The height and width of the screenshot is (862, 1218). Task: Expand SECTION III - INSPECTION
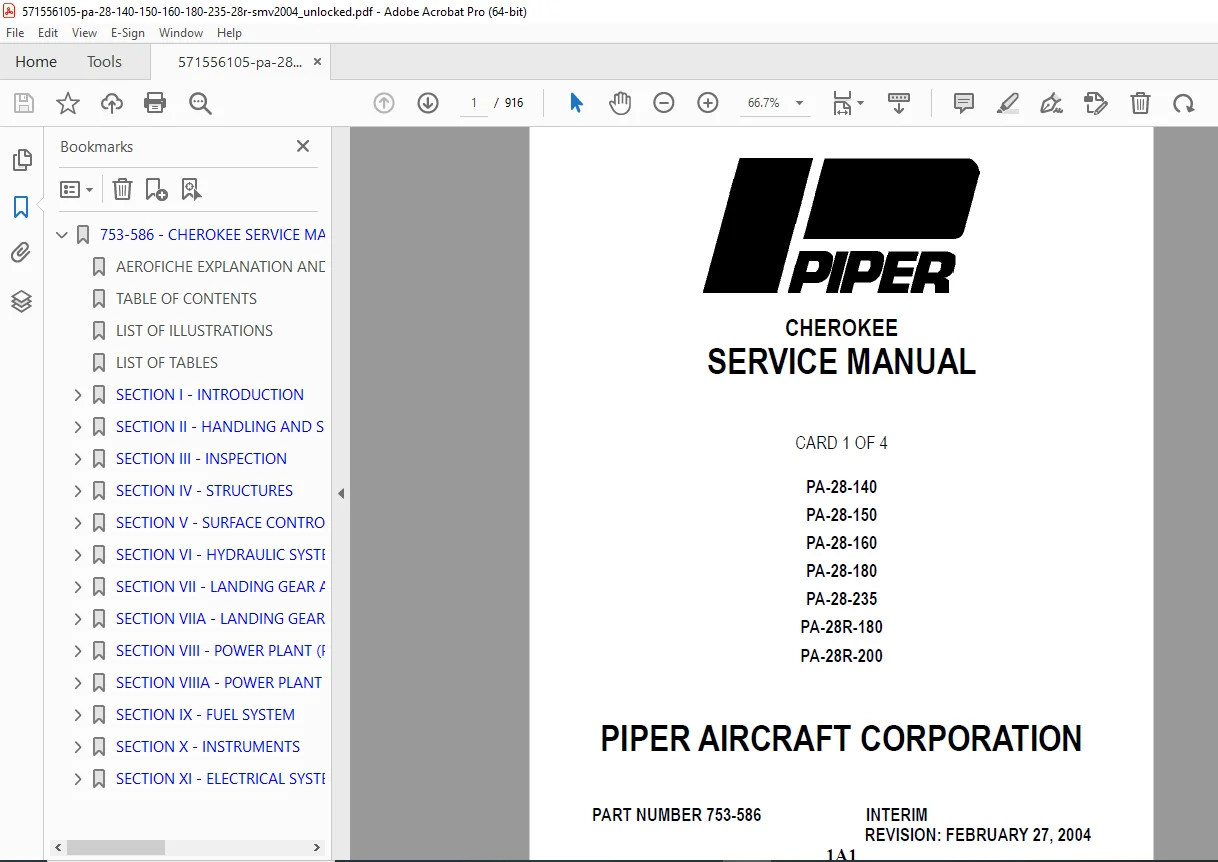[78, 459]
